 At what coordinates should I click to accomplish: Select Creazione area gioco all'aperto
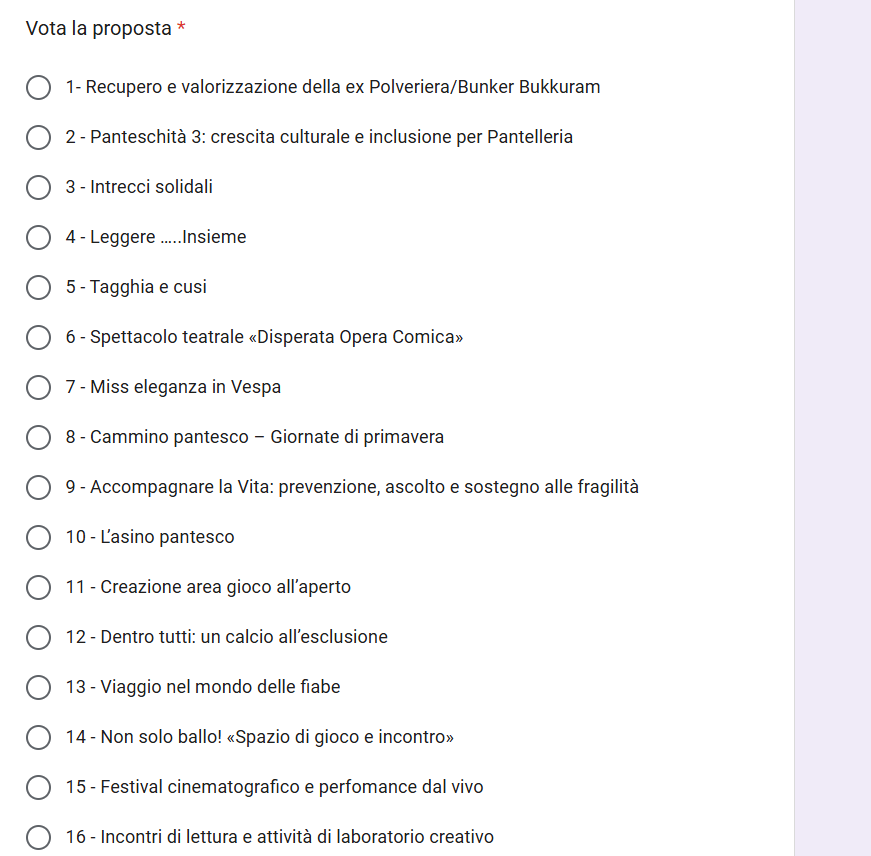click(x=38, y=587)
